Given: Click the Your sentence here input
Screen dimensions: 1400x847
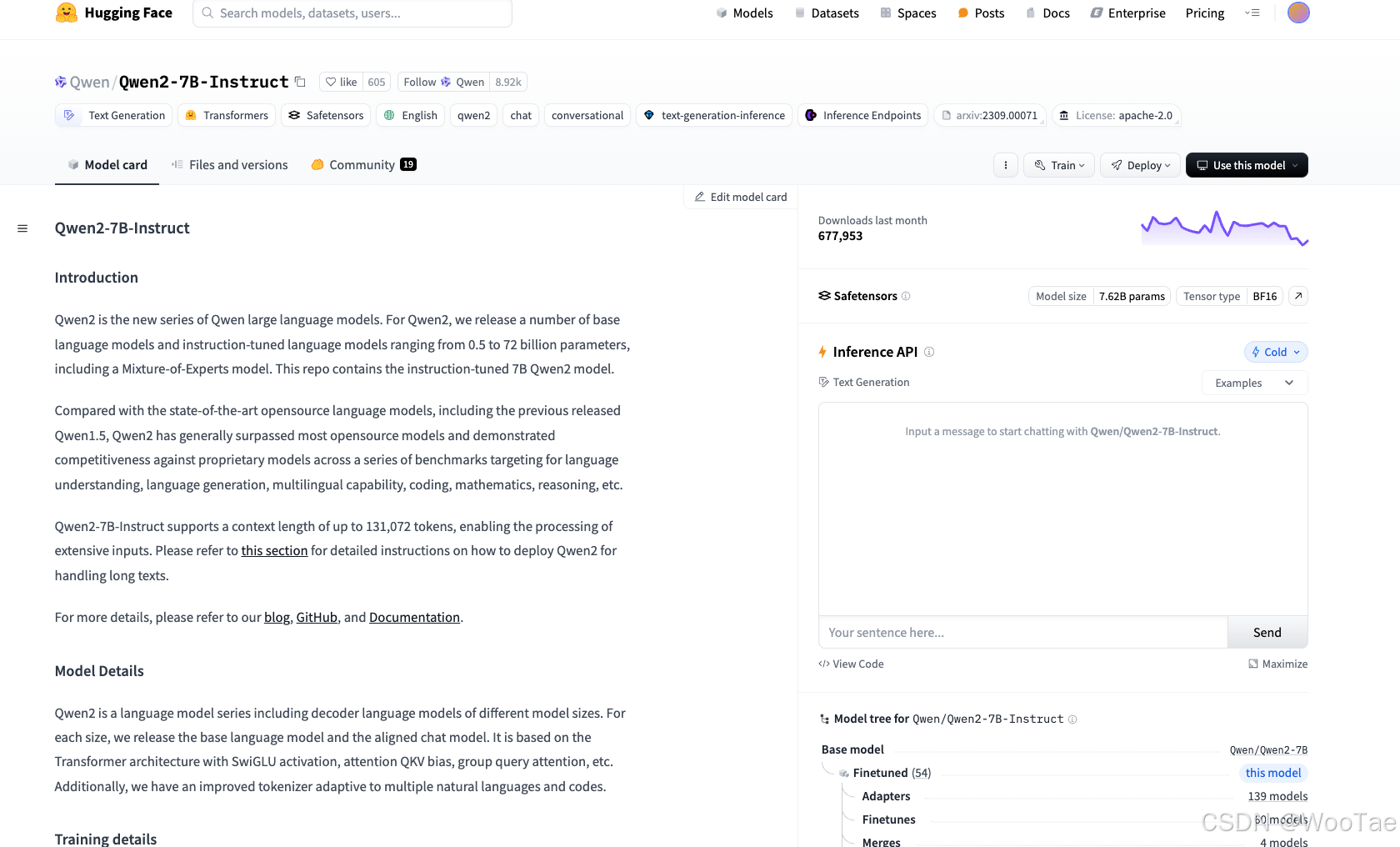Looking at the screenshot, I should (x=1022, y=632).
